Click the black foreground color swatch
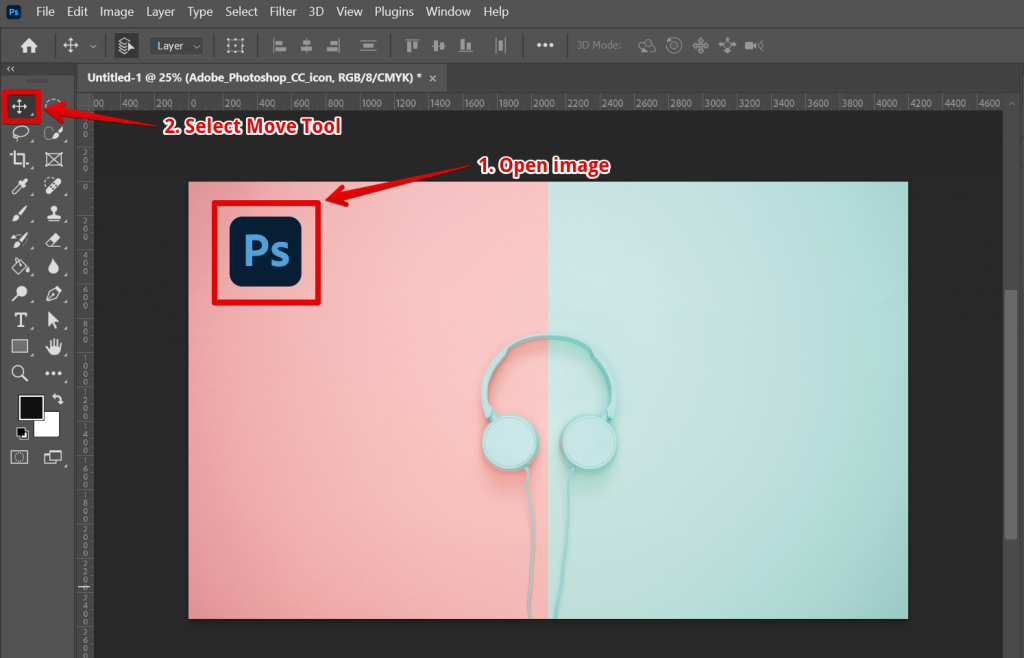1024x658 pixels. coord(31,407)
